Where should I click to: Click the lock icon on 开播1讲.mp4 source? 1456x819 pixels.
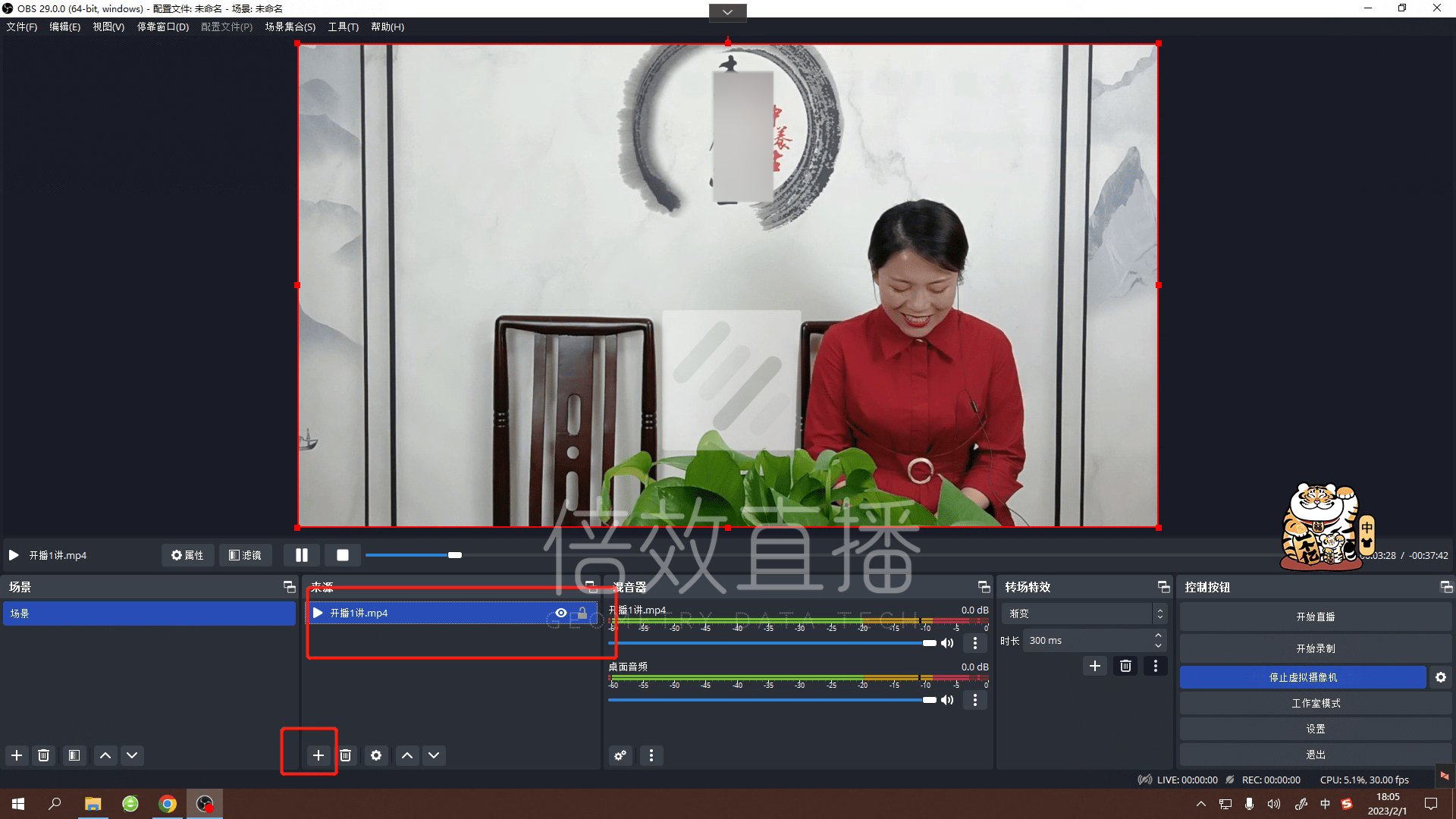click(582, 612)
